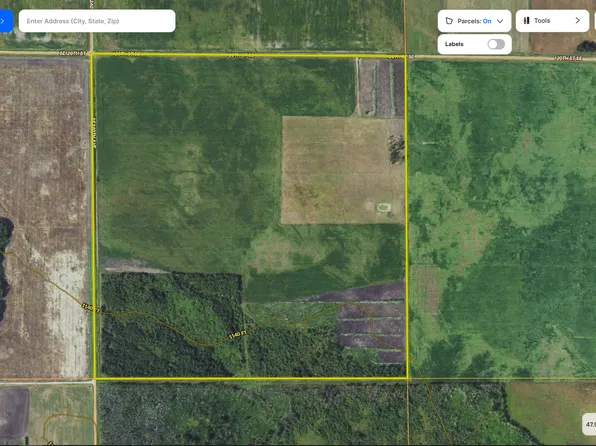Expand the blue sidebar arrow button
This screenshot has width=596, height=446.
pos(6,21)
